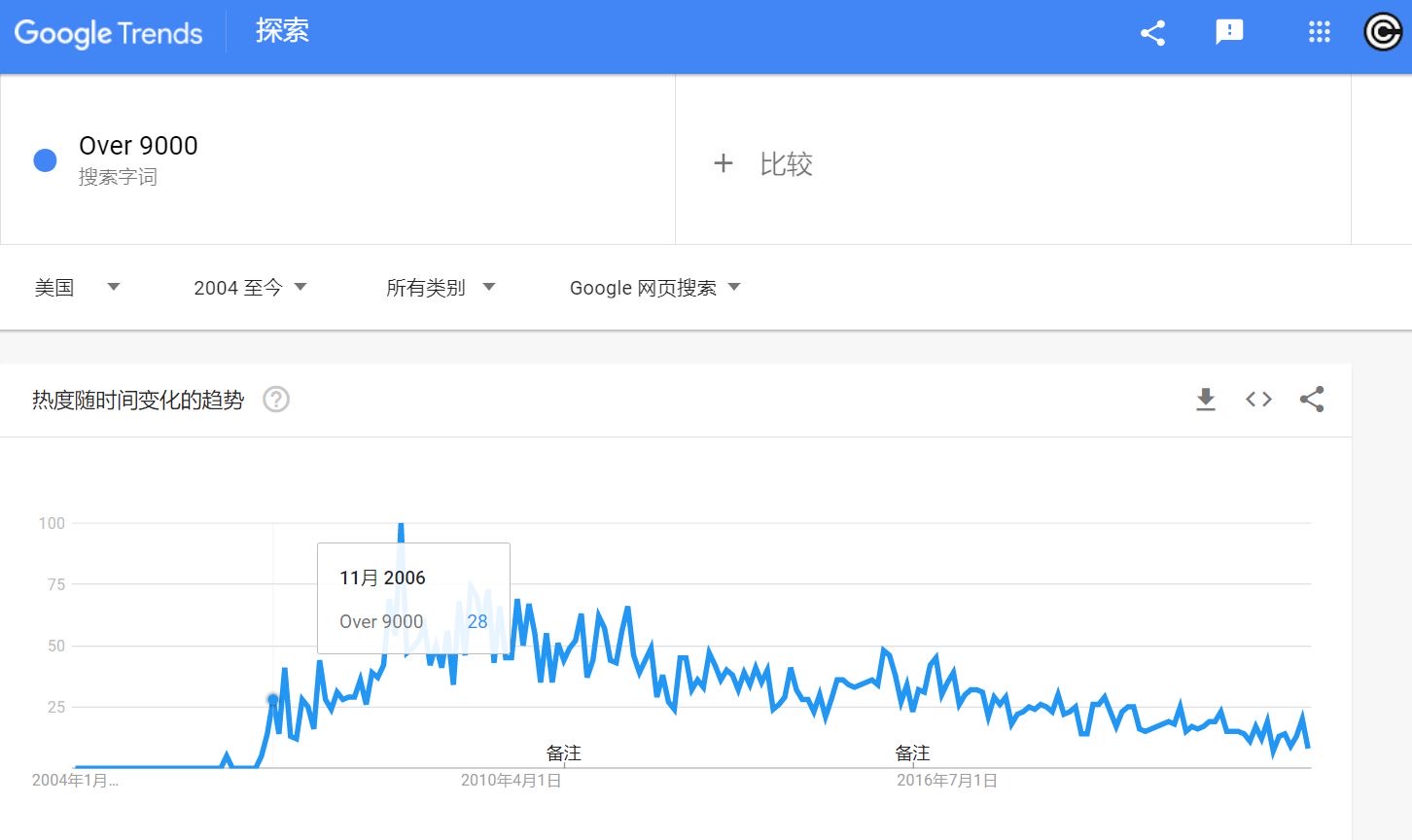Open the Google apps grid
Viewport: 1412px width, 840px height.
[x=1319, y=32]
